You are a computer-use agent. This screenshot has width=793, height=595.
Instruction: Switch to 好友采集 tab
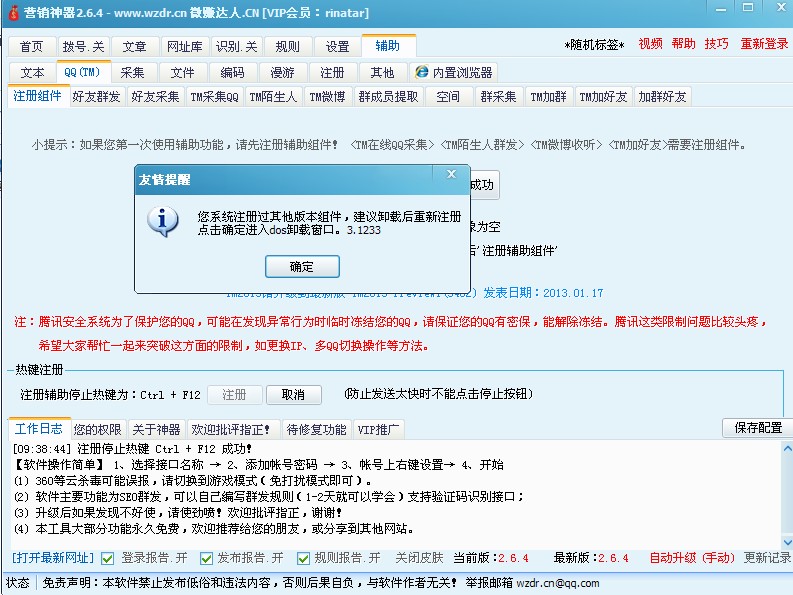click(x=155, y=96)
